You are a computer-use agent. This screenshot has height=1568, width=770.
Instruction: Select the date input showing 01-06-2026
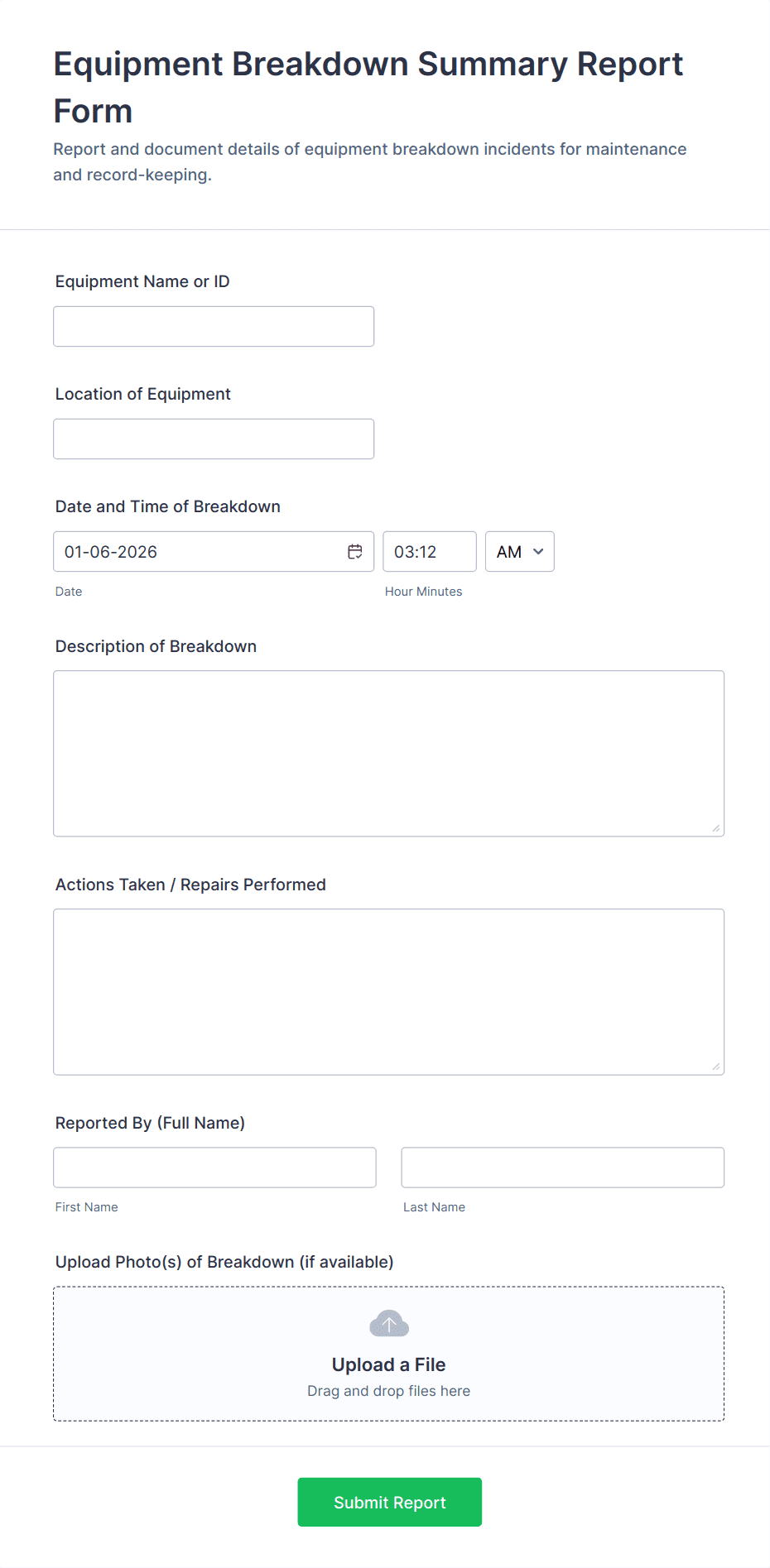click(190, 551)
